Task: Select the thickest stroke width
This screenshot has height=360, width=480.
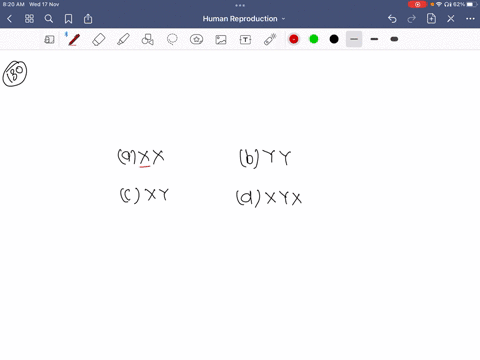Action: click(394, 39)
